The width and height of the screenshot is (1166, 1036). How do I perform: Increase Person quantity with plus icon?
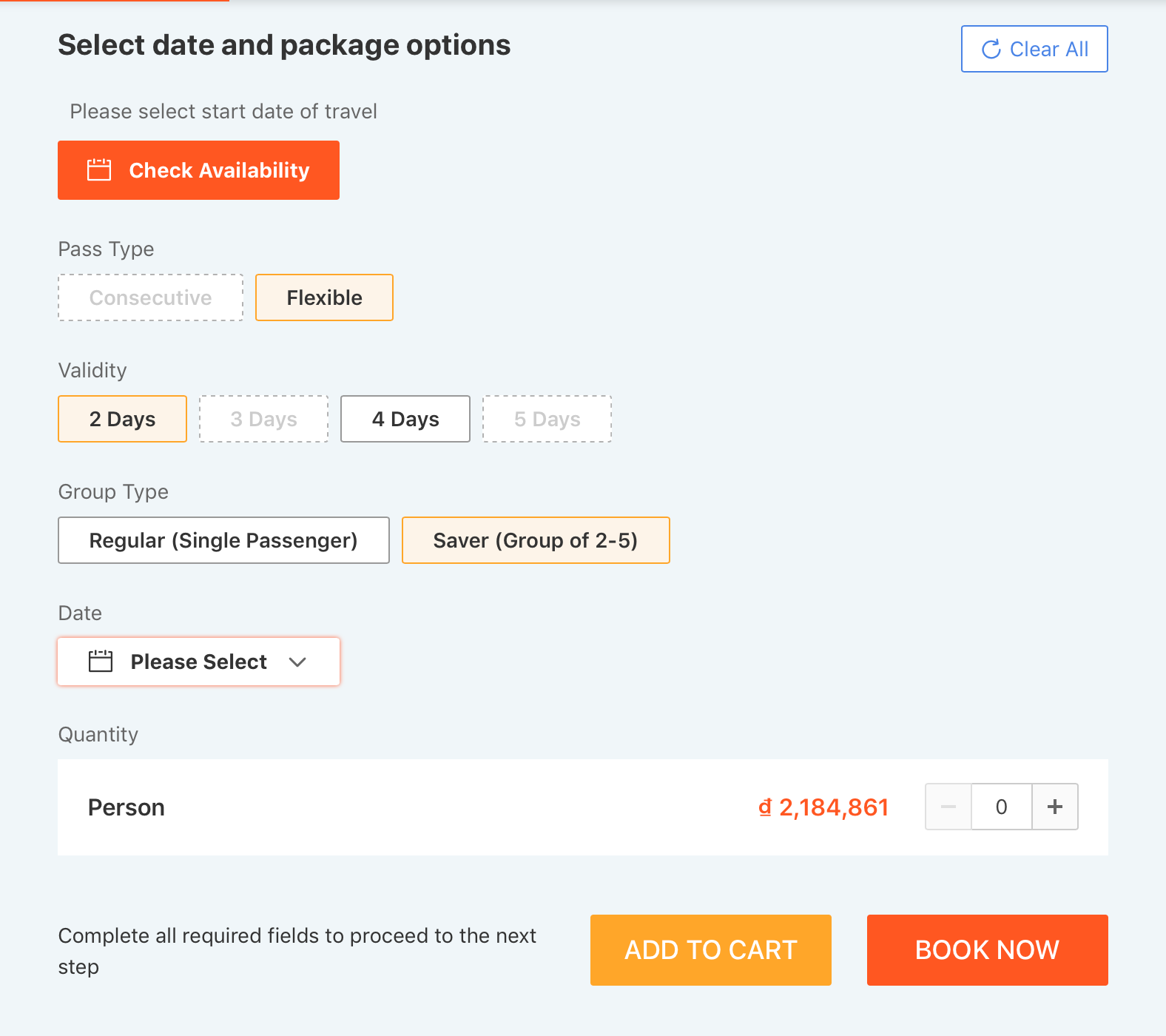click(1055, 807)
